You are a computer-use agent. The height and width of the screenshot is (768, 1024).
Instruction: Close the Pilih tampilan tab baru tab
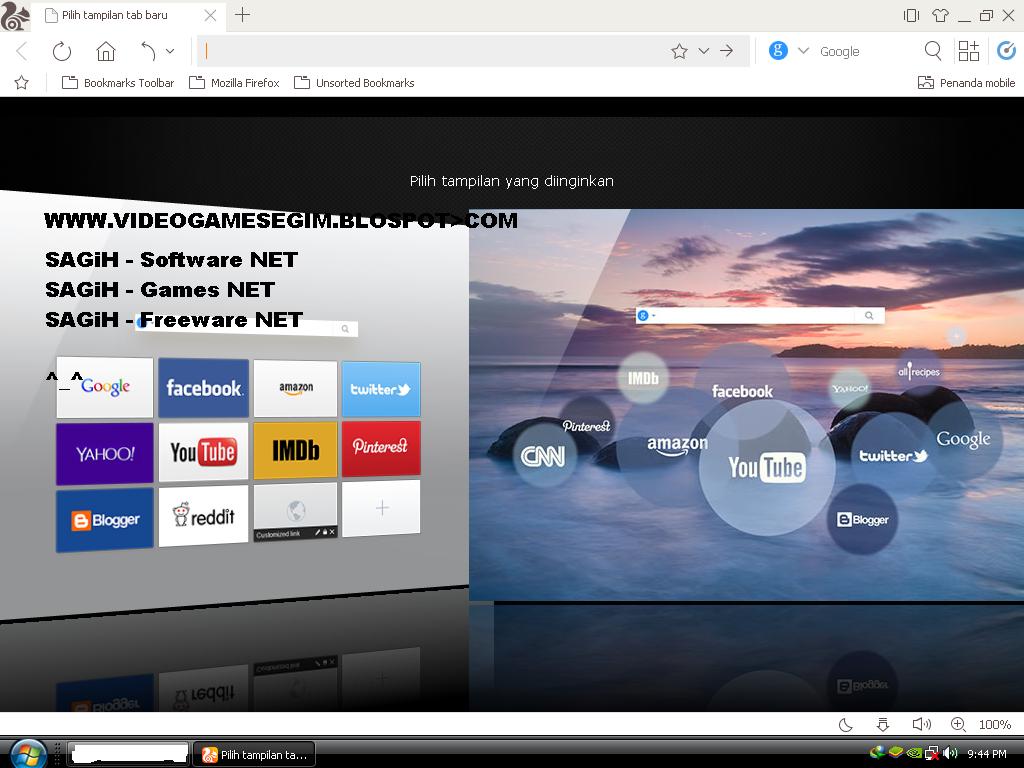click(210, 15)
